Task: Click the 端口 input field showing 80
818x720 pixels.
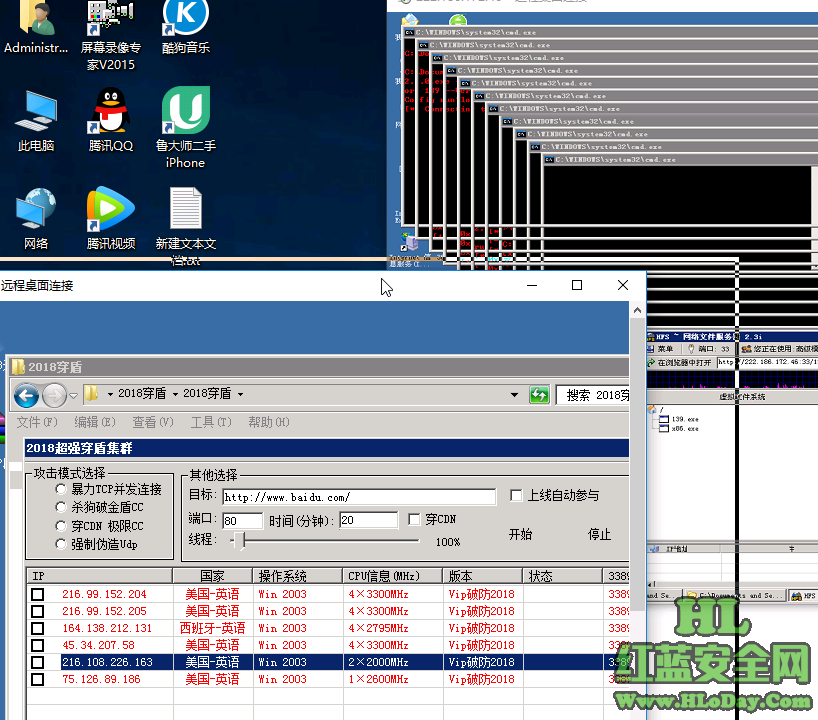Action: [x=243, y=520]
